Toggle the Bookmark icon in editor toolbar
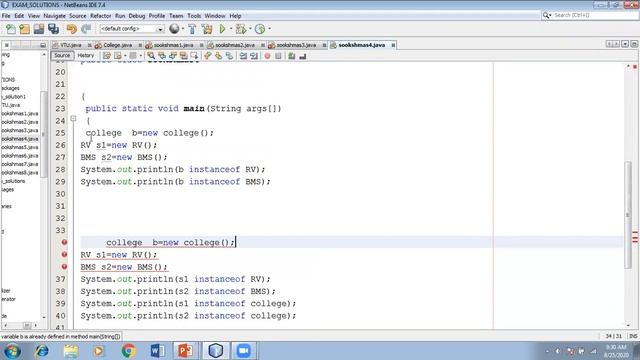 229,56
